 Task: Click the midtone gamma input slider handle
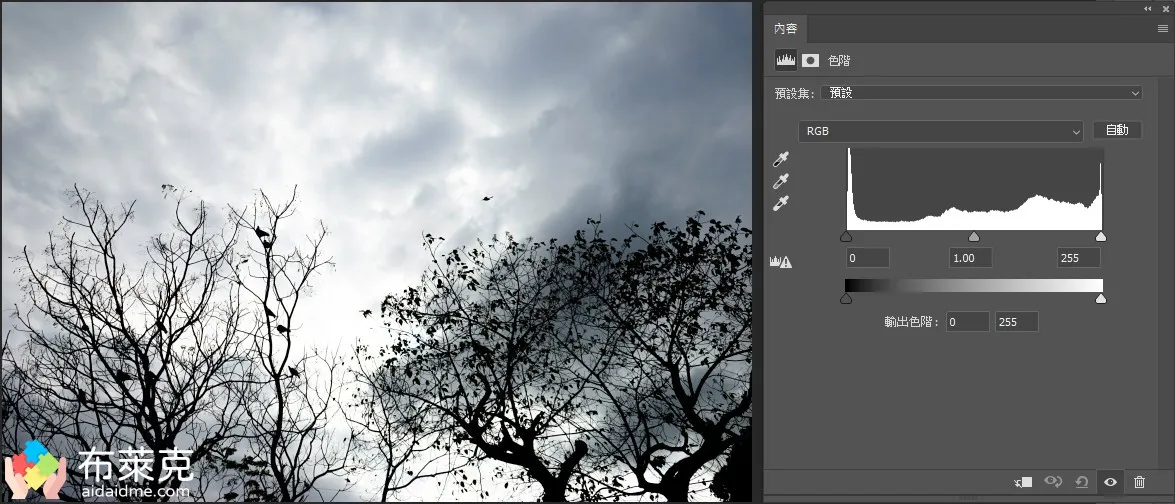pyautogui.click(x=974, y=237)
